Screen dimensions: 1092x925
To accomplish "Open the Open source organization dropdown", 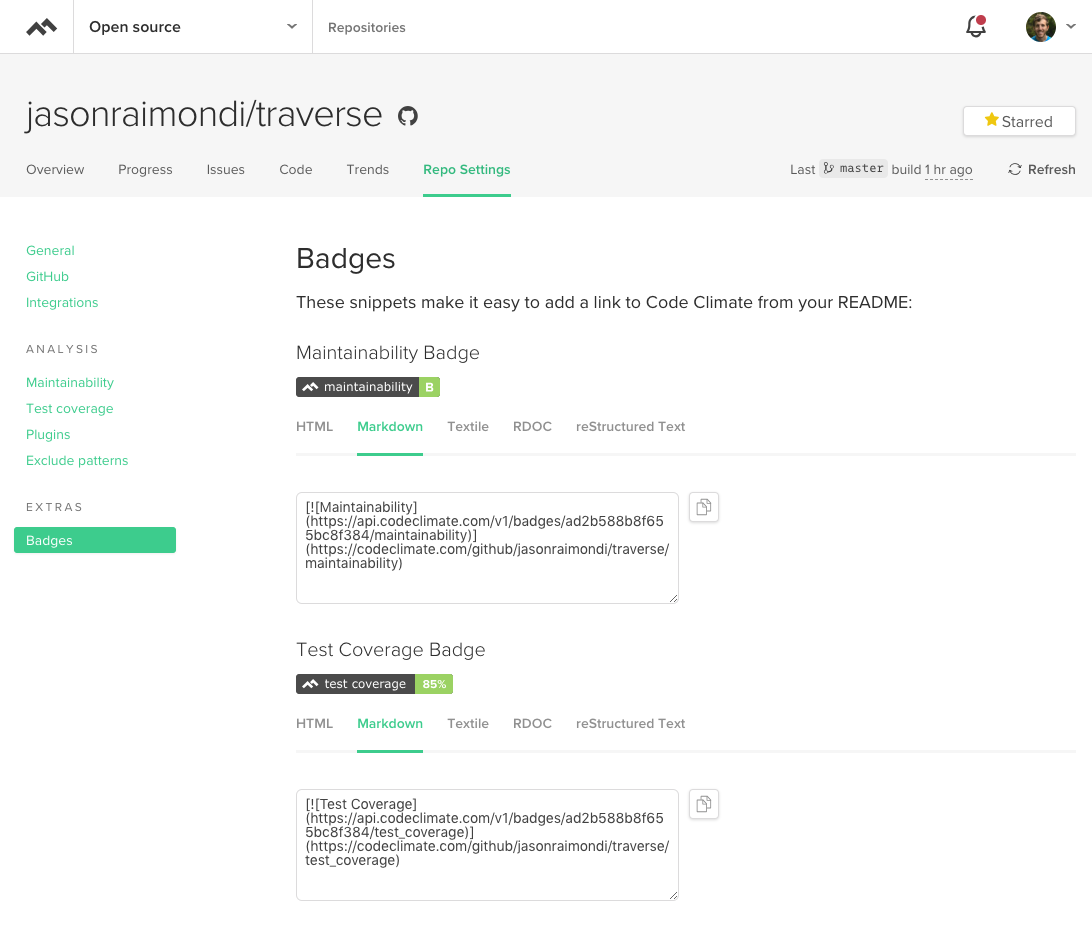I will point(192,27).
